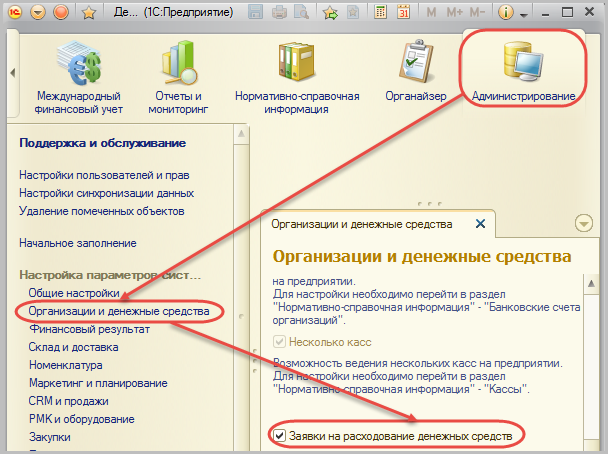Toggle the Несколько касс checkbox

pyautogui.click(x=280, y=341)
